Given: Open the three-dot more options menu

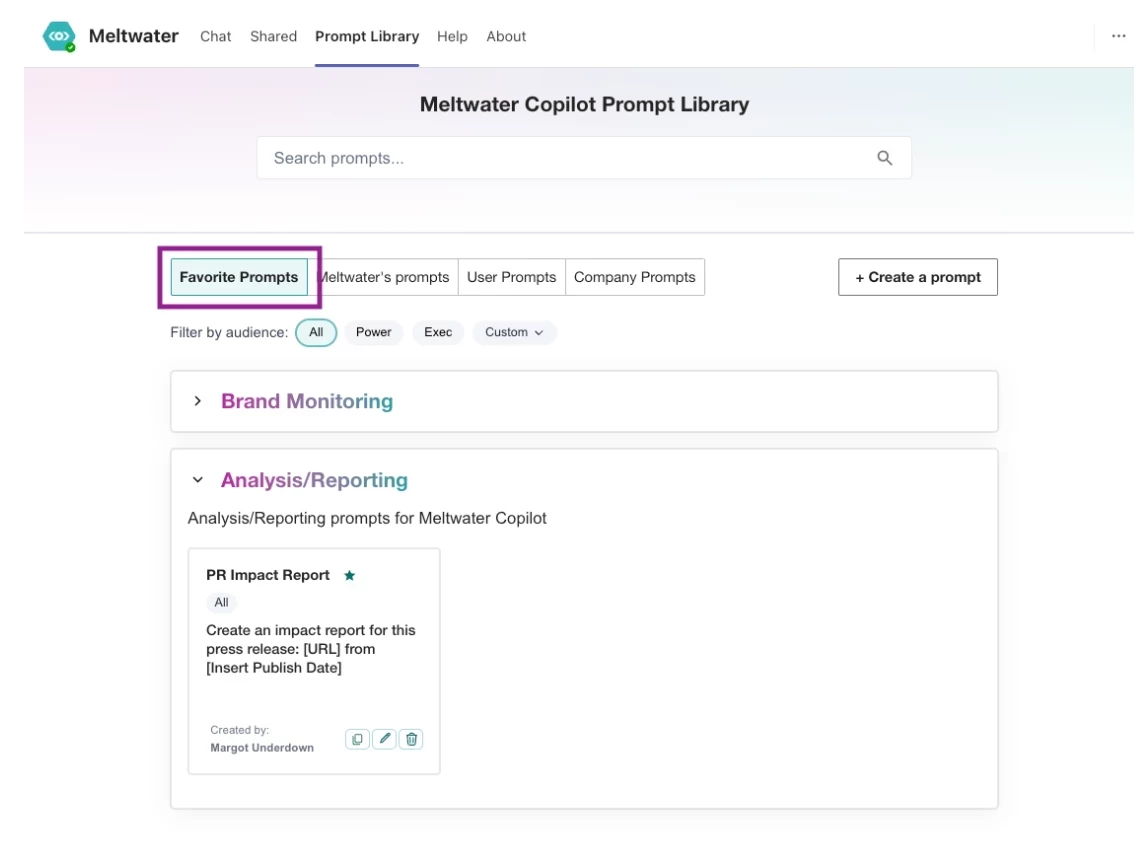Looking at the screenshot, I should (x=1118, y=36).
